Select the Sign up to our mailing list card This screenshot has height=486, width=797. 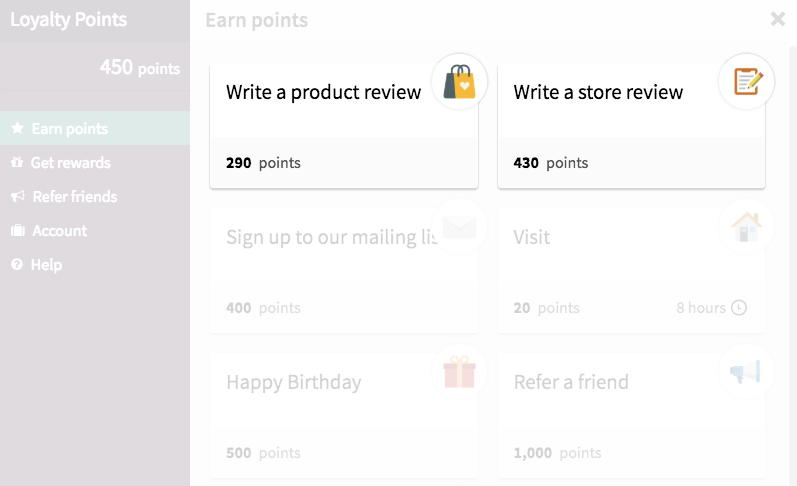344,271
